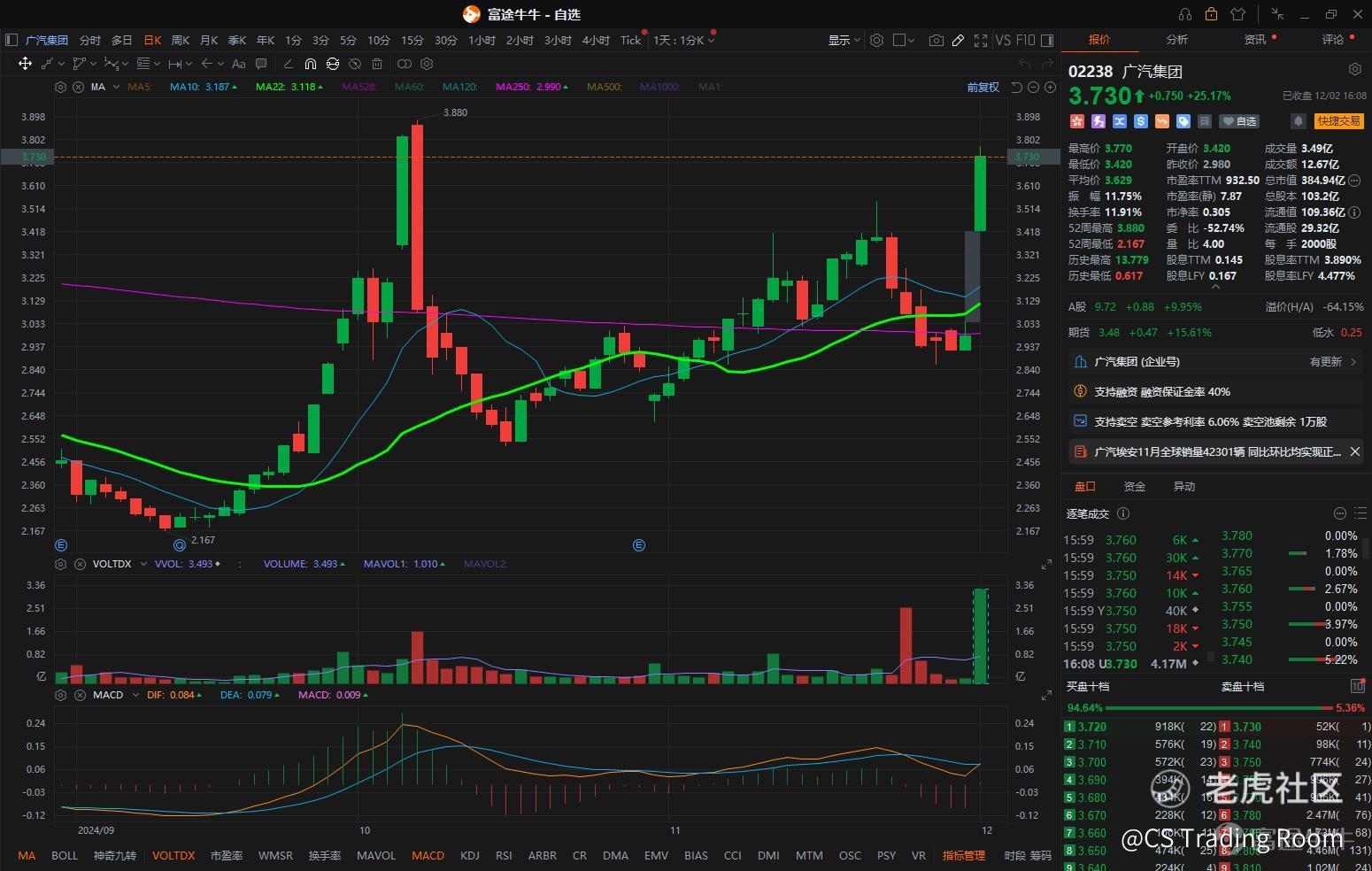Open the layout square dropdown in the chart header
The image size is (1372, 871).
(x=904, y=40)
